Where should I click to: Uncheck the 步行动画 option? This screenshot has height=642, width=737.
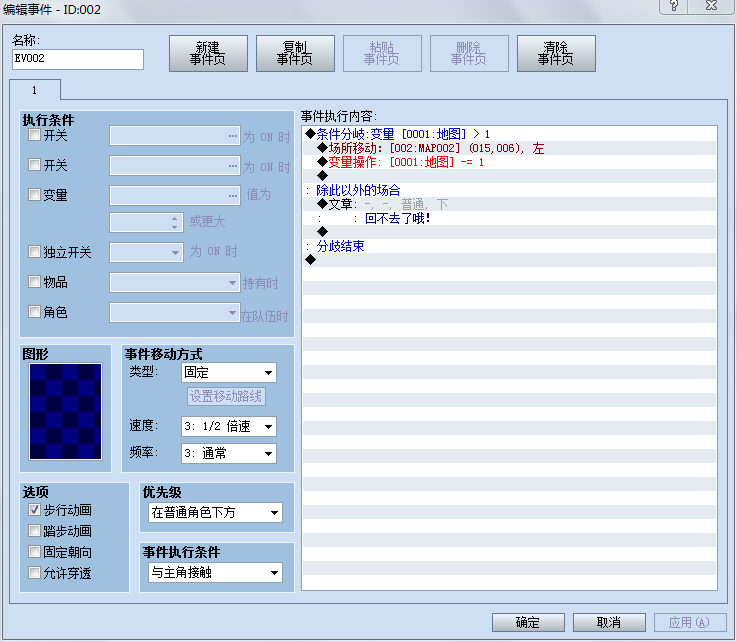click(x=34, y=510)
